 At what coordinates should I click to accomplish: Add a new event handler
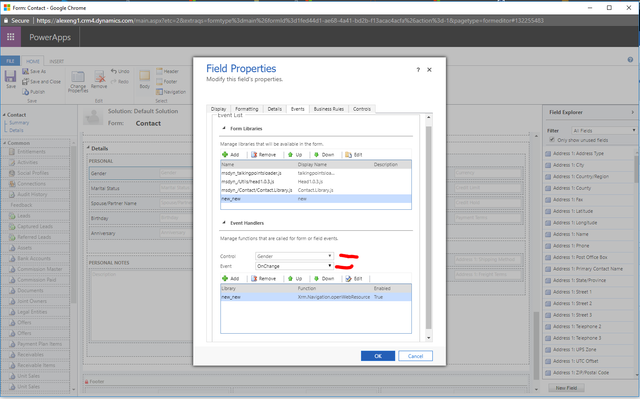[x=231, y=279]
